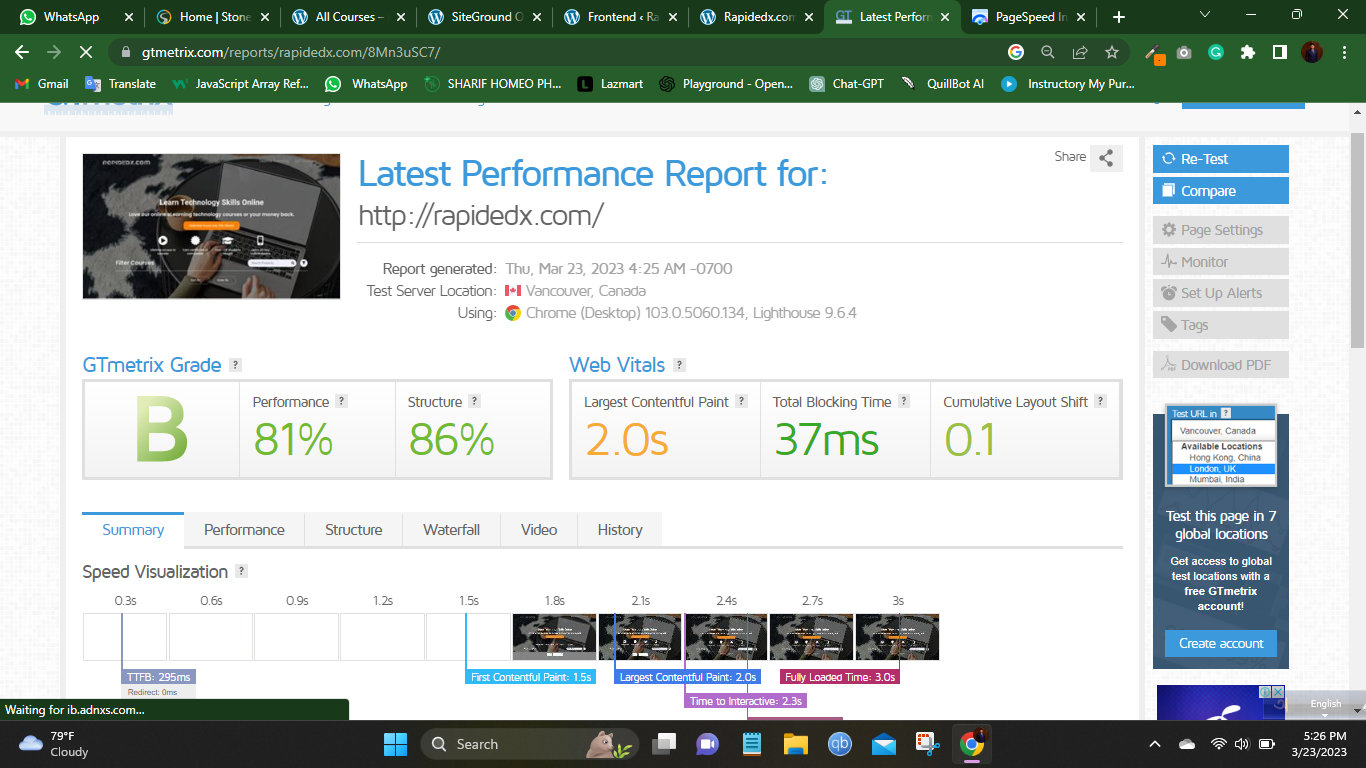1366x768 pixels.
Task: Click the browser back arrow
Action: click(22, 52)
